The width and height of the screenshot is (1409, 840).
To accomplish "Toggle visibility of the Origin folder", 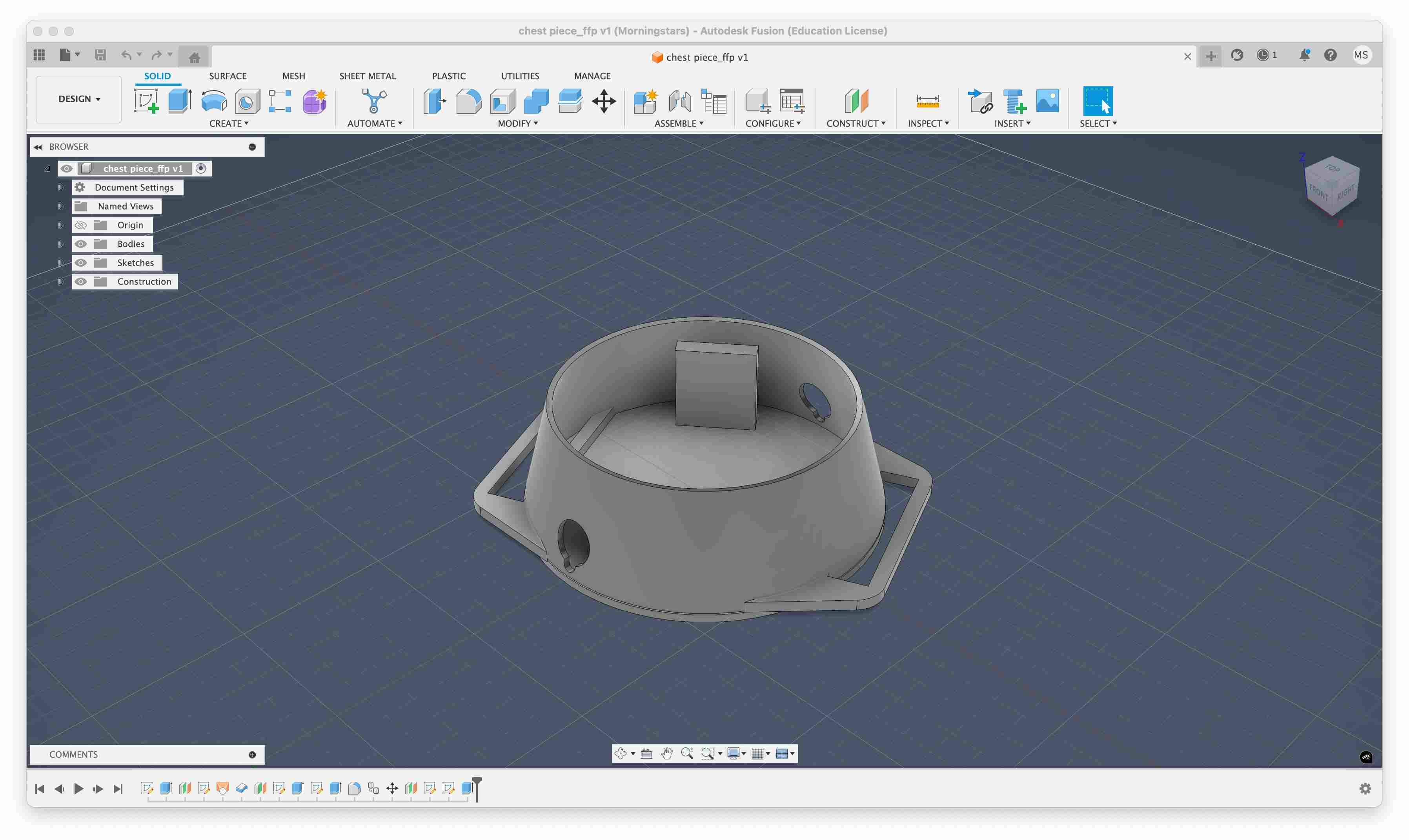I will click(81, 225).
